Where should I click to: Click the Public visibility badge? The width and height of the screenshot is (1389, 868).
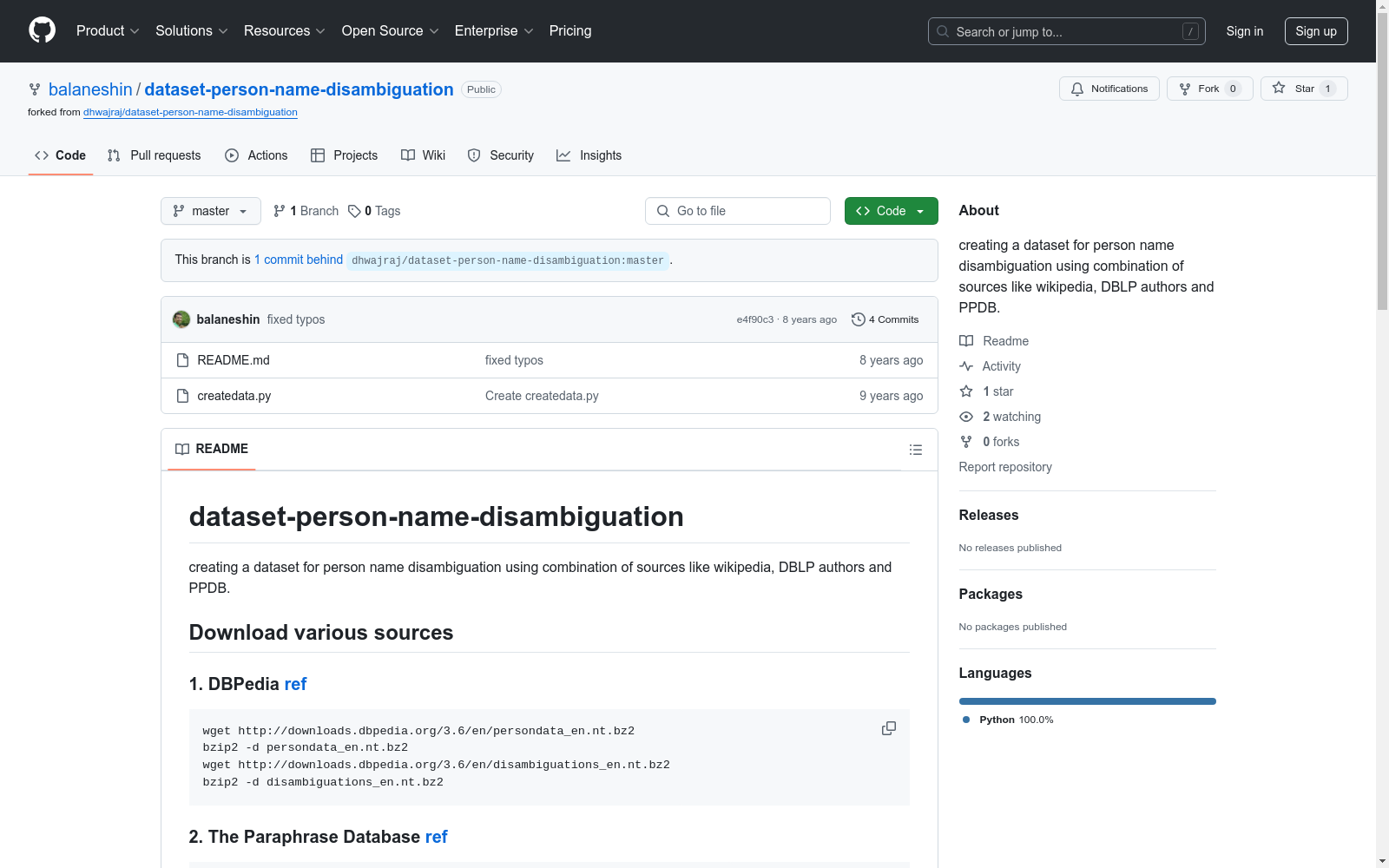481,89
